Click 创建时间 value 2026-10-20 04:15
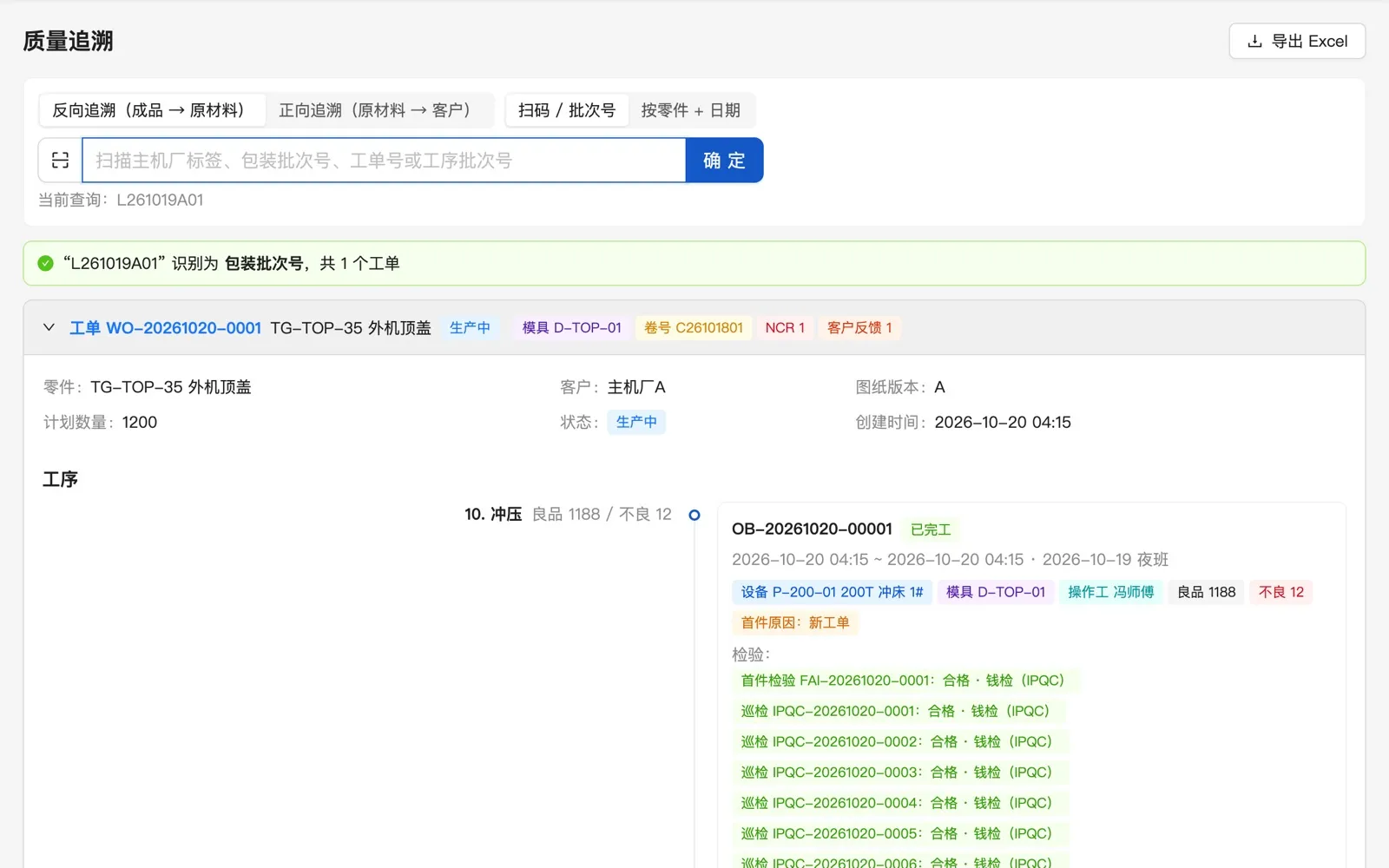The width and height of the screenshot is (1389, 868). click(x=1003, y=422)
